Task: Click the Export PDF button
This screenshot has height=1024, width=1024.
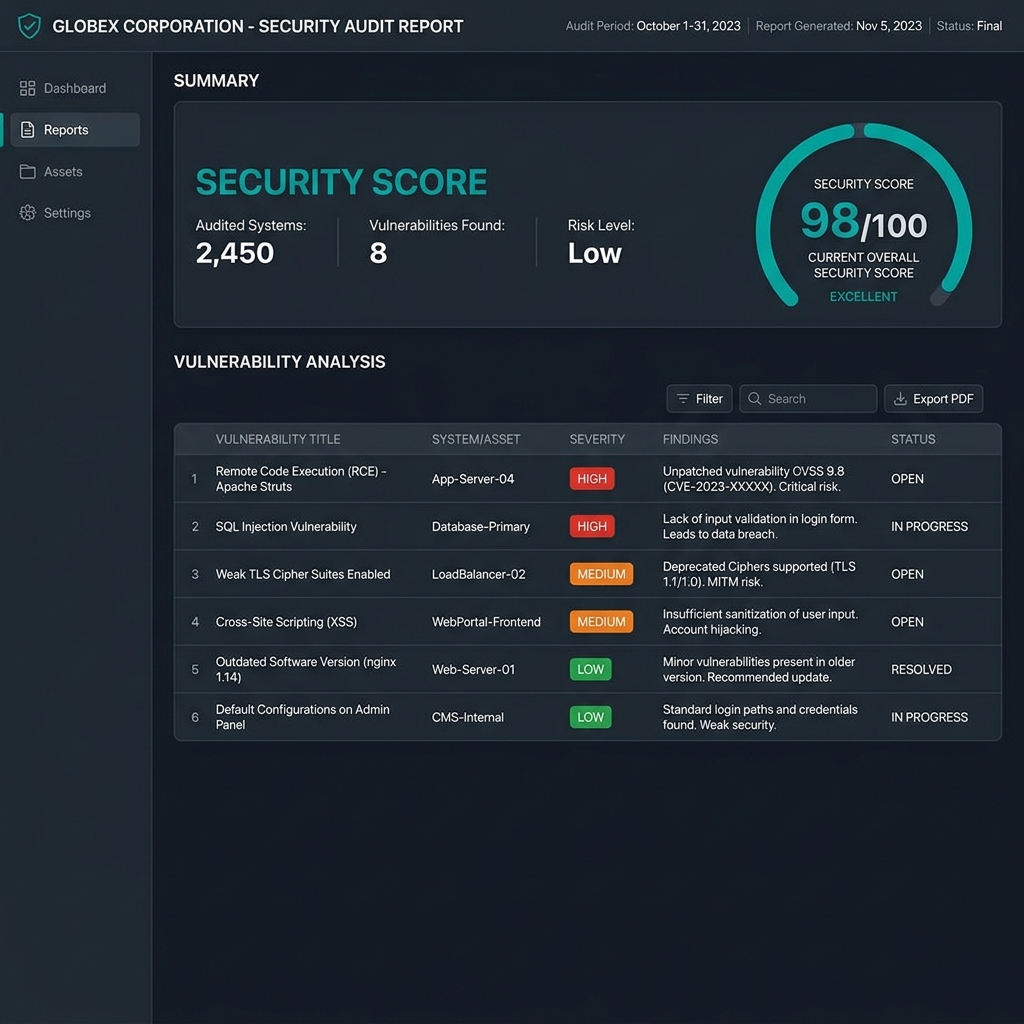Action: coord(933,399)
